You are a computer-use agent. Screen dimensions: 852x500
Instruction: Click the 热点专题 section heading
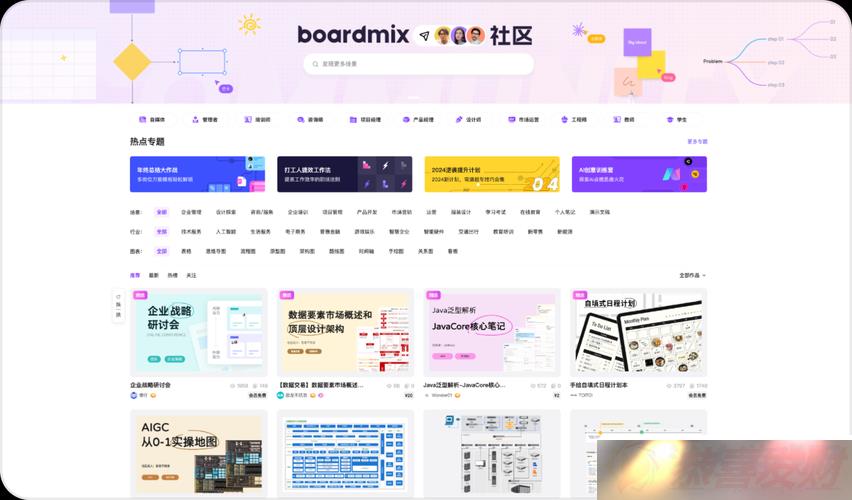pos(147,141)
